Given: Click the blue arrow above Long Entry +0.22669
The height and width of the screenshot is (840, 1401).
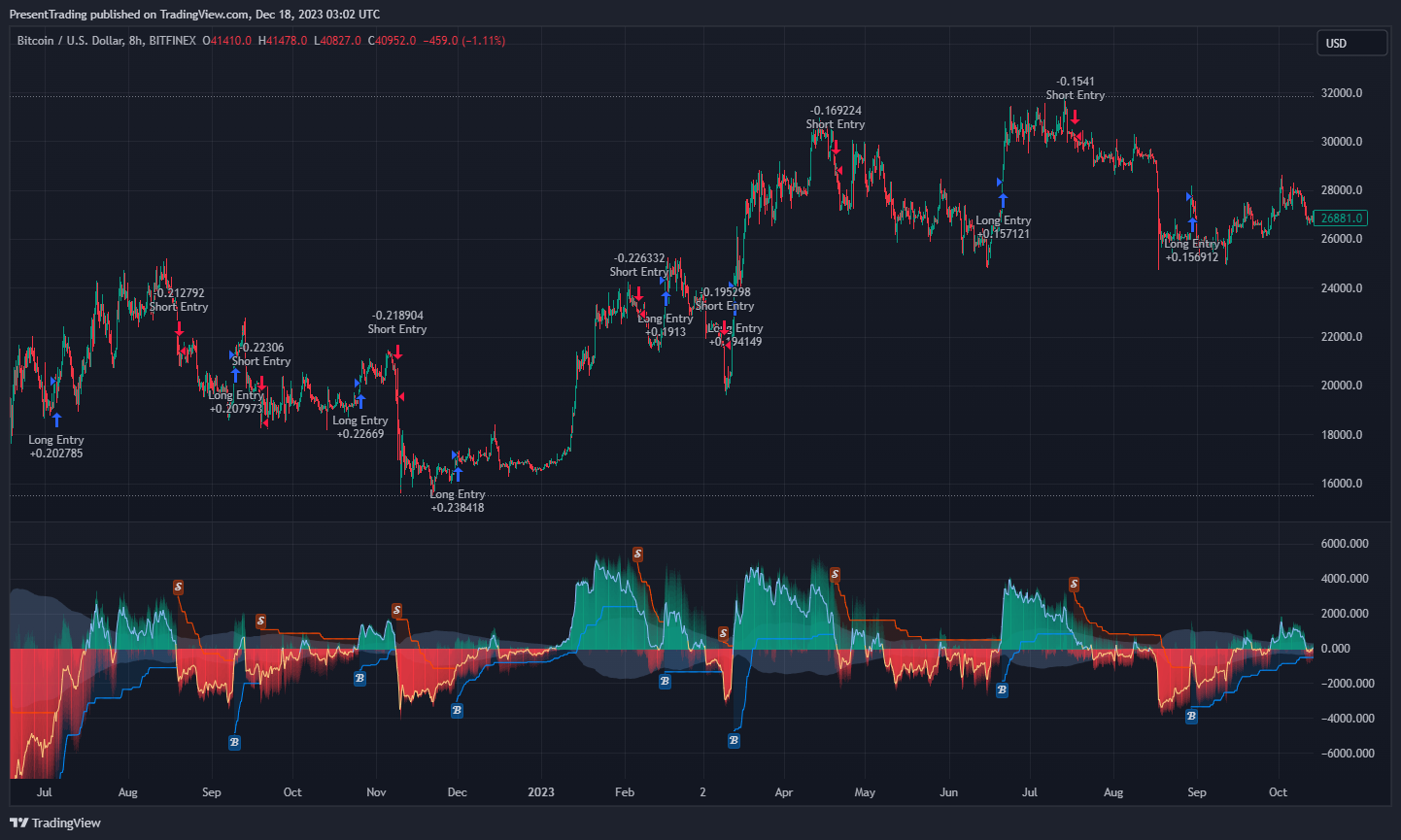Looking at the screenshot, I should click(x=360, y=401).
